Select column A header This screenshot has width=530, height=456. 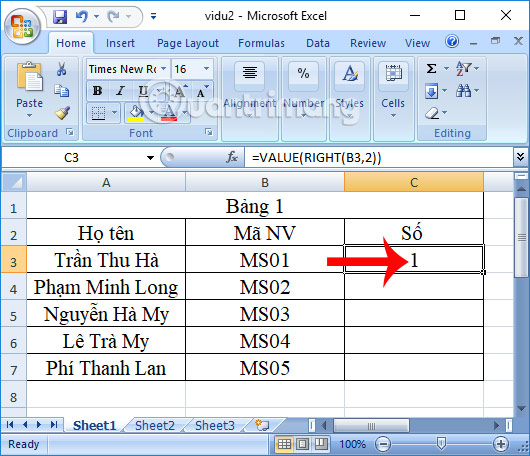[x=106, y=183]
